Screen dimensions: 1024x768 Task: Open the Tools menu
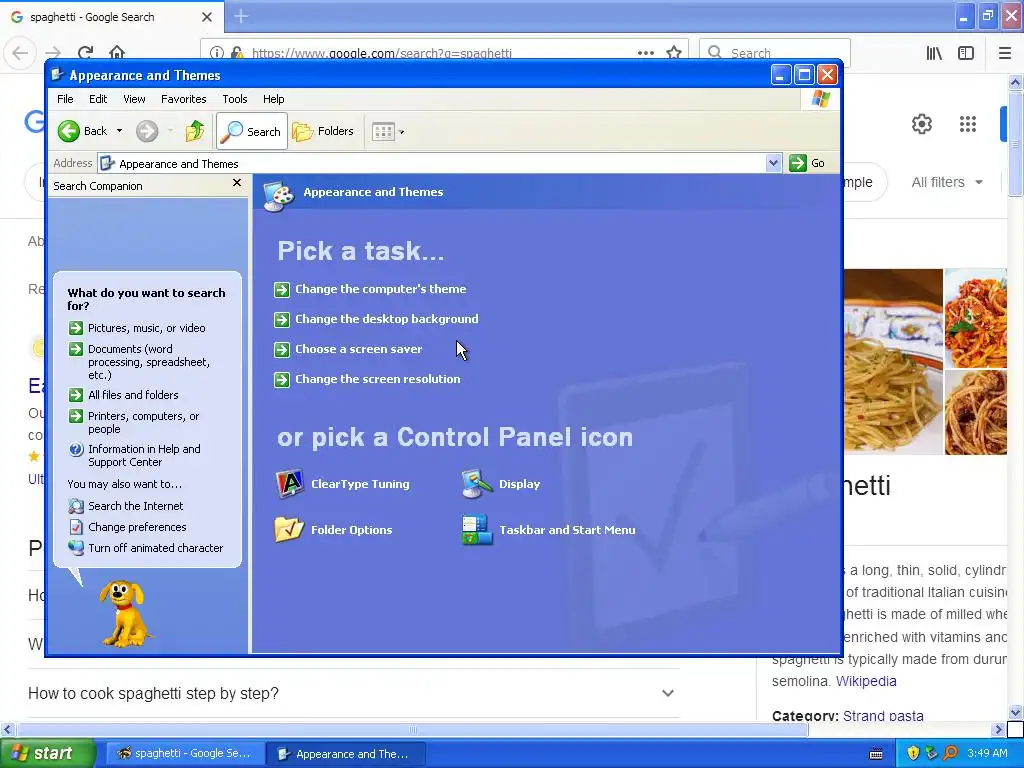tap(234, 99)
